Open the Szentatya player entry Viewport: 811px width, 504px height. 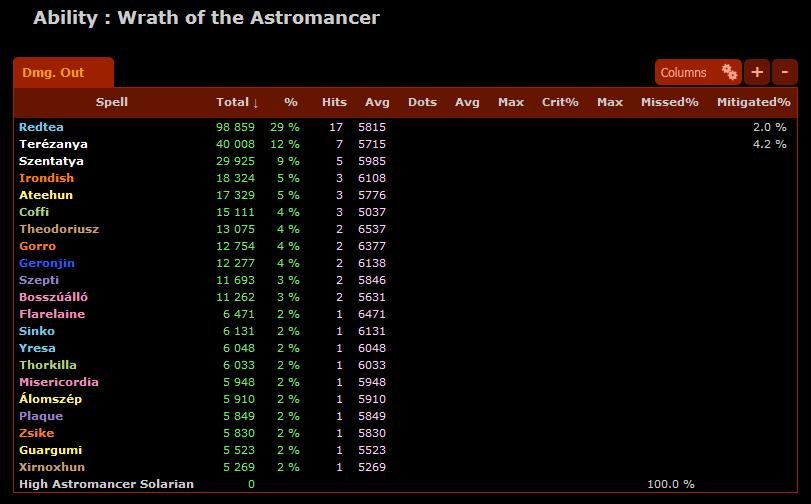point(51,161)
